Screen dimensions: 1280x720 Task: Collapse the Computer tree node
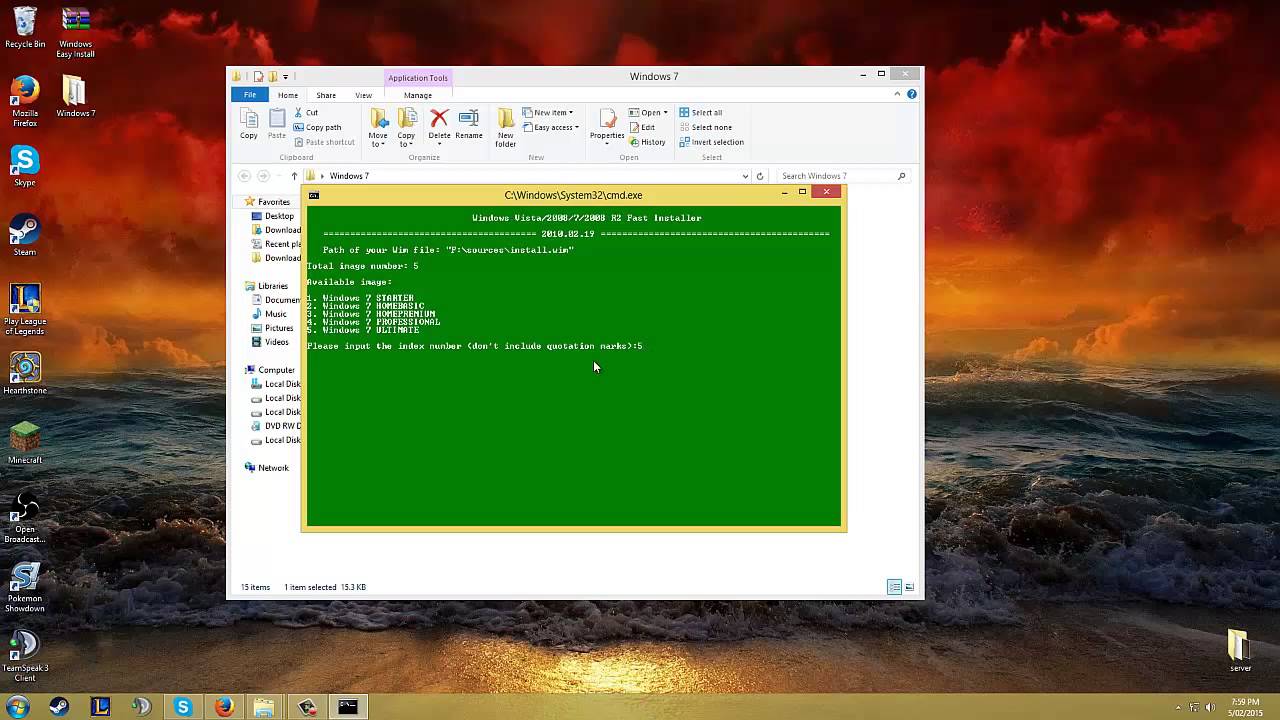pos(249,370)
